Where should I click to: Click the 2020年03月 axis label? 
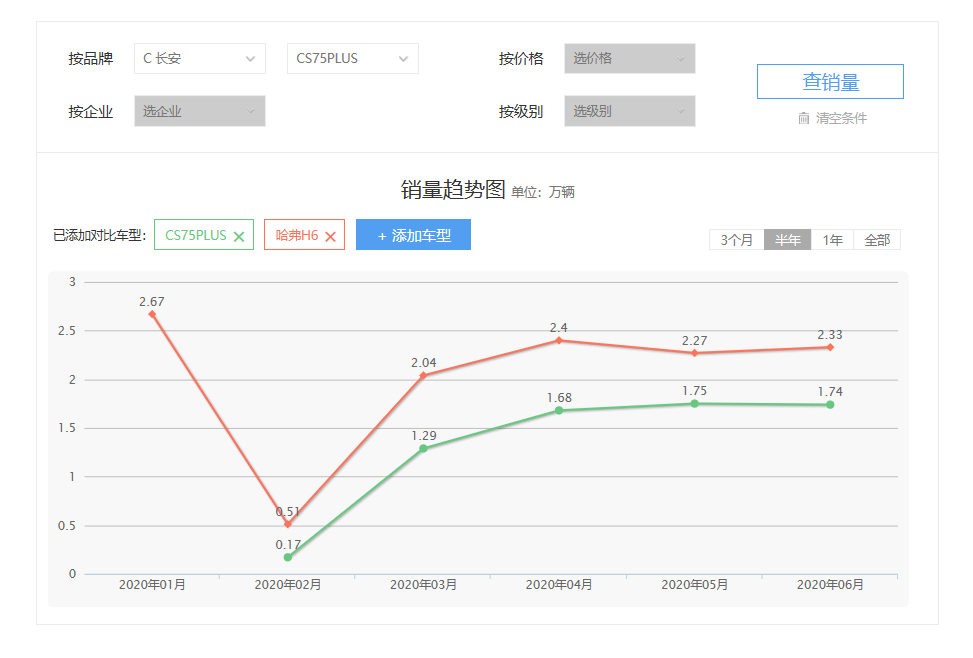pyautogui.click(x=423, y=585)
